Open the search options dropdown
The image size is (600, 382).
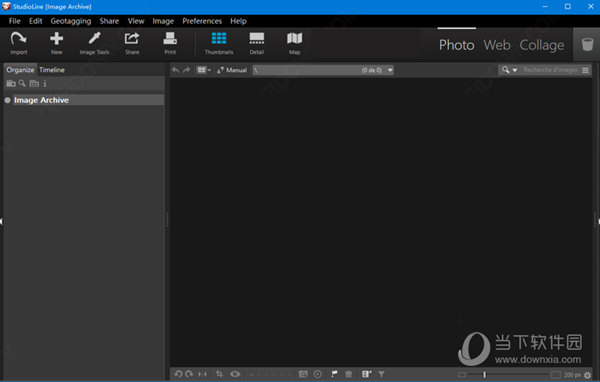(x=509, y=70)
